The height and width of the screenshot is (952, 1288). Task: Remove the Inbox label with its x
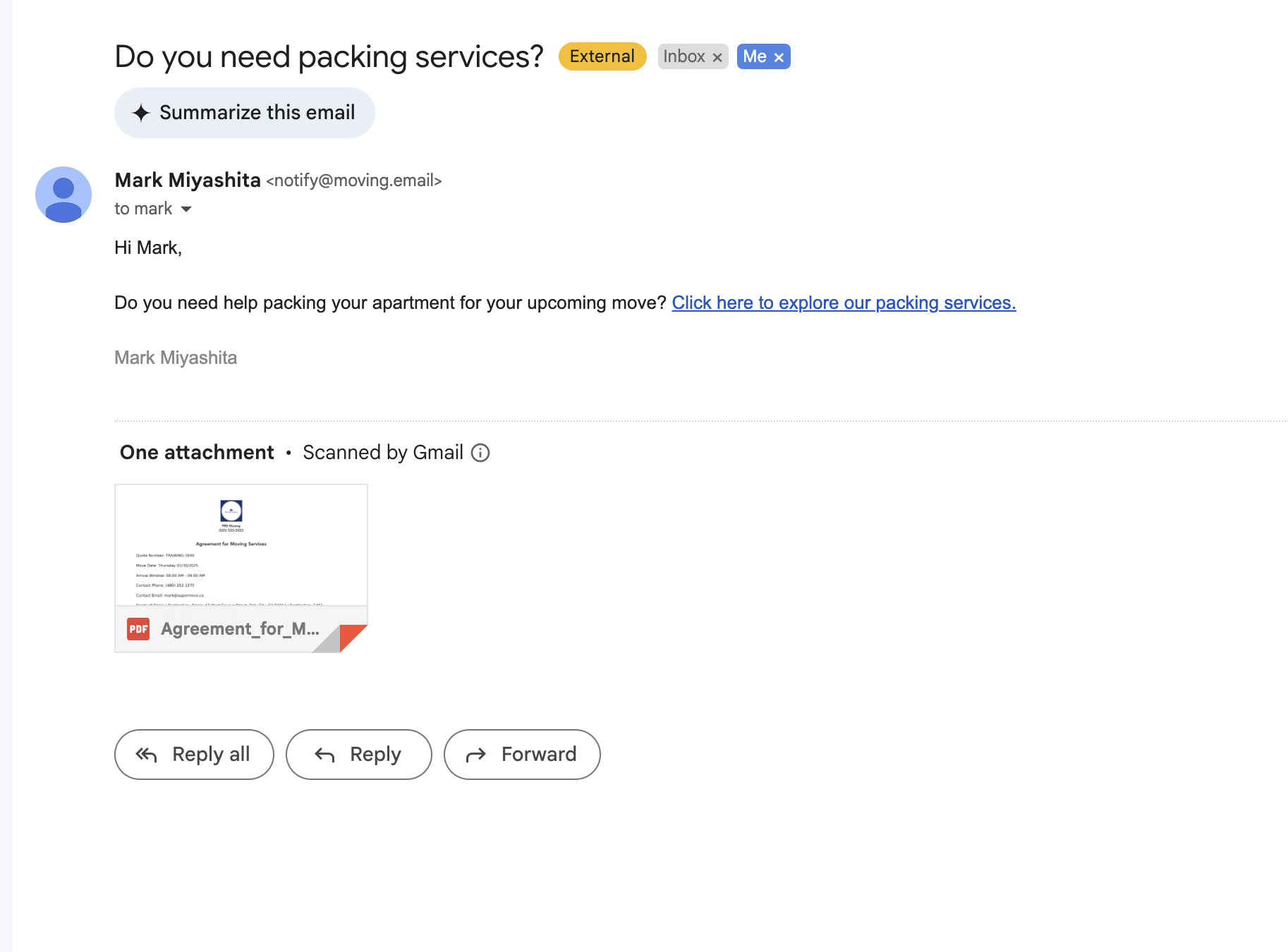(x=717, y=57)
